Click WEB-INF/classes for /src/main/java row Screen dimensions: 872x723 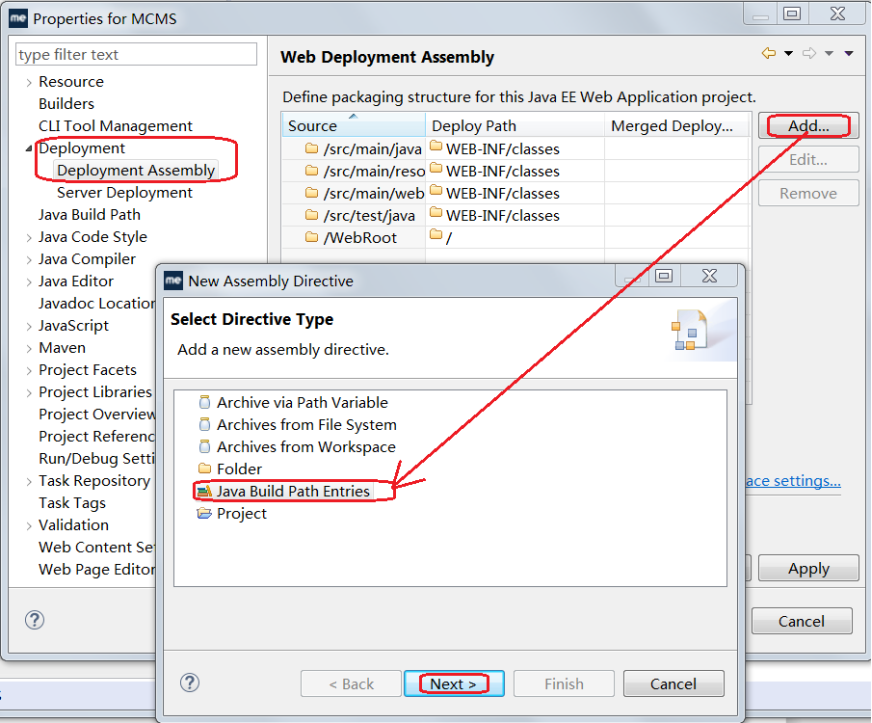coord(502,148)
